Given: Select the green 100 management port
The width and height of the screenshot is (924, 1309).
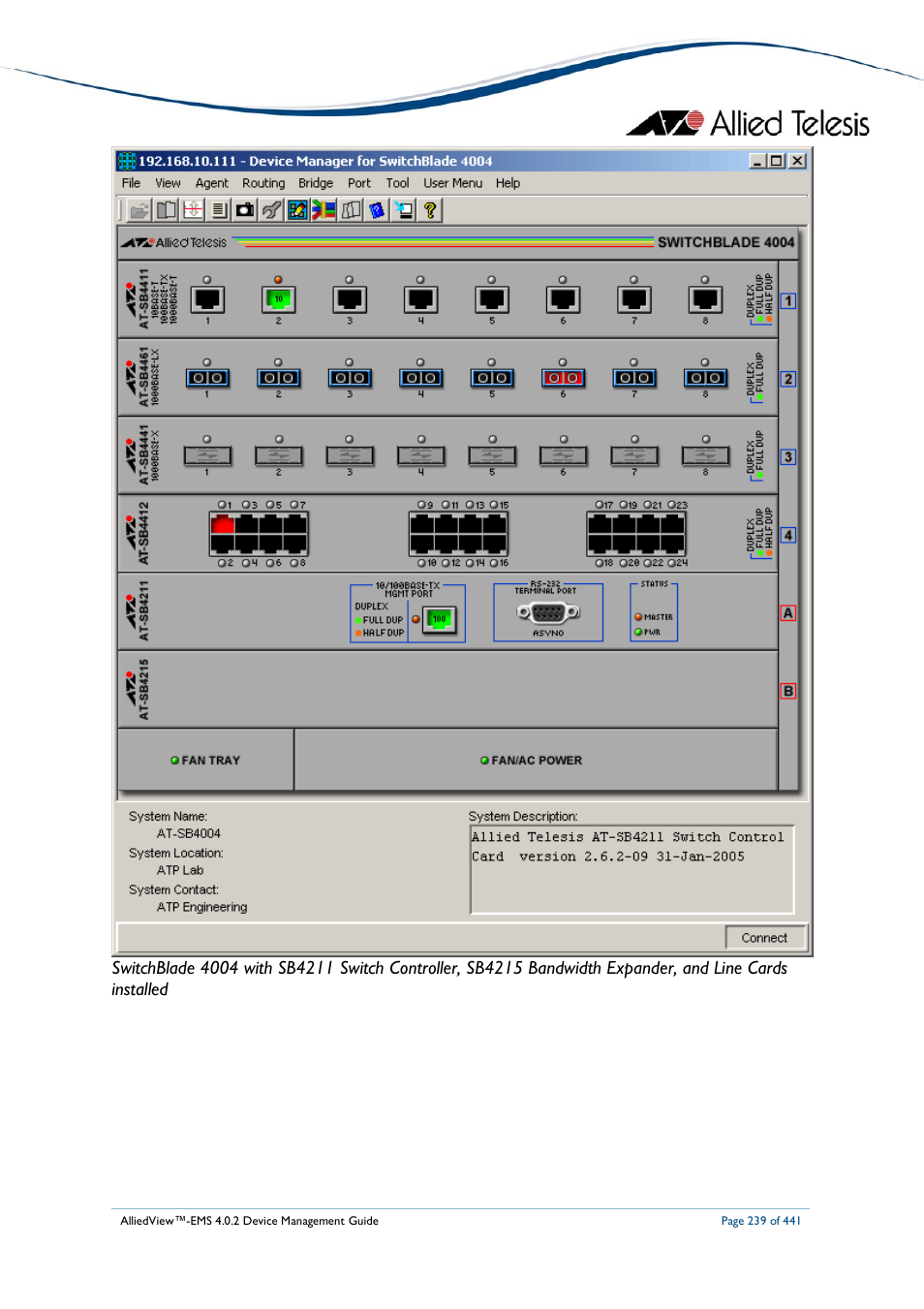Looking at the screenshot, I should coord(441,619).
